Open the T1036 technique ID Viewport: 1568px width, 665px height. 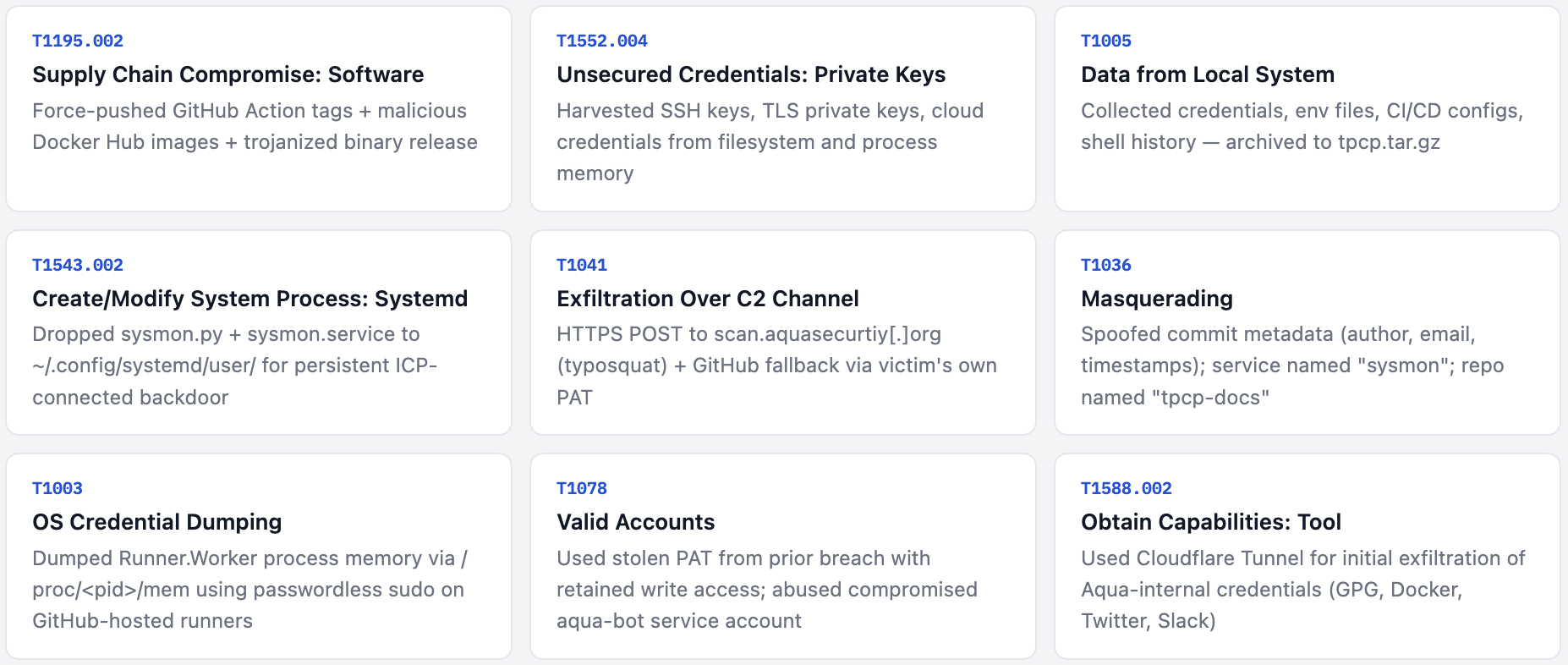[x=1106, y=265]
